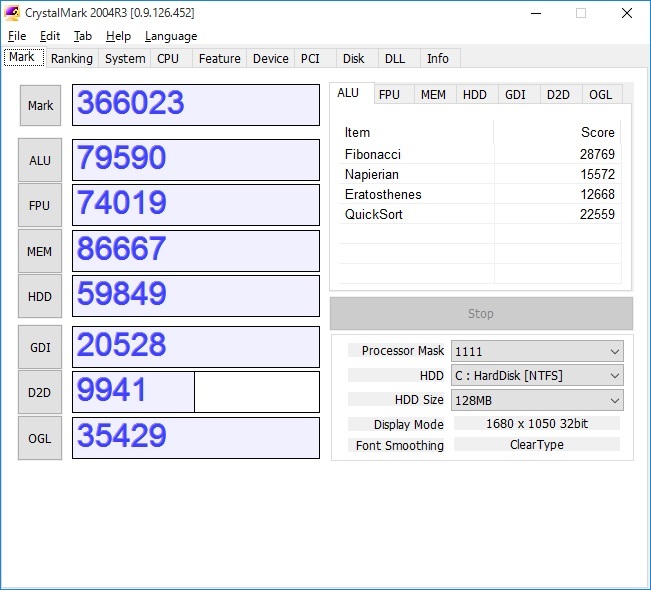
Task: Run the HDD benchmark button
Action: 40,296
